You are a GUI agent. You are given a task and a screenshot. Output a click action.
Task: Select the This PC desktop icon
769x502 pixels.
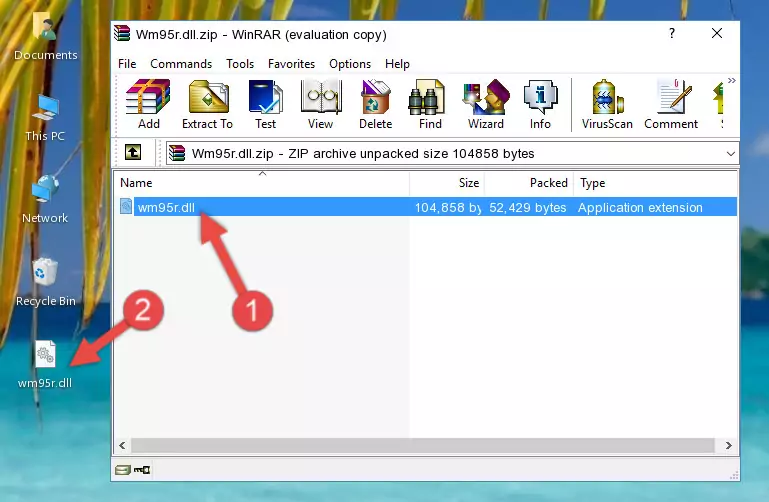click(x=45, y=119)
